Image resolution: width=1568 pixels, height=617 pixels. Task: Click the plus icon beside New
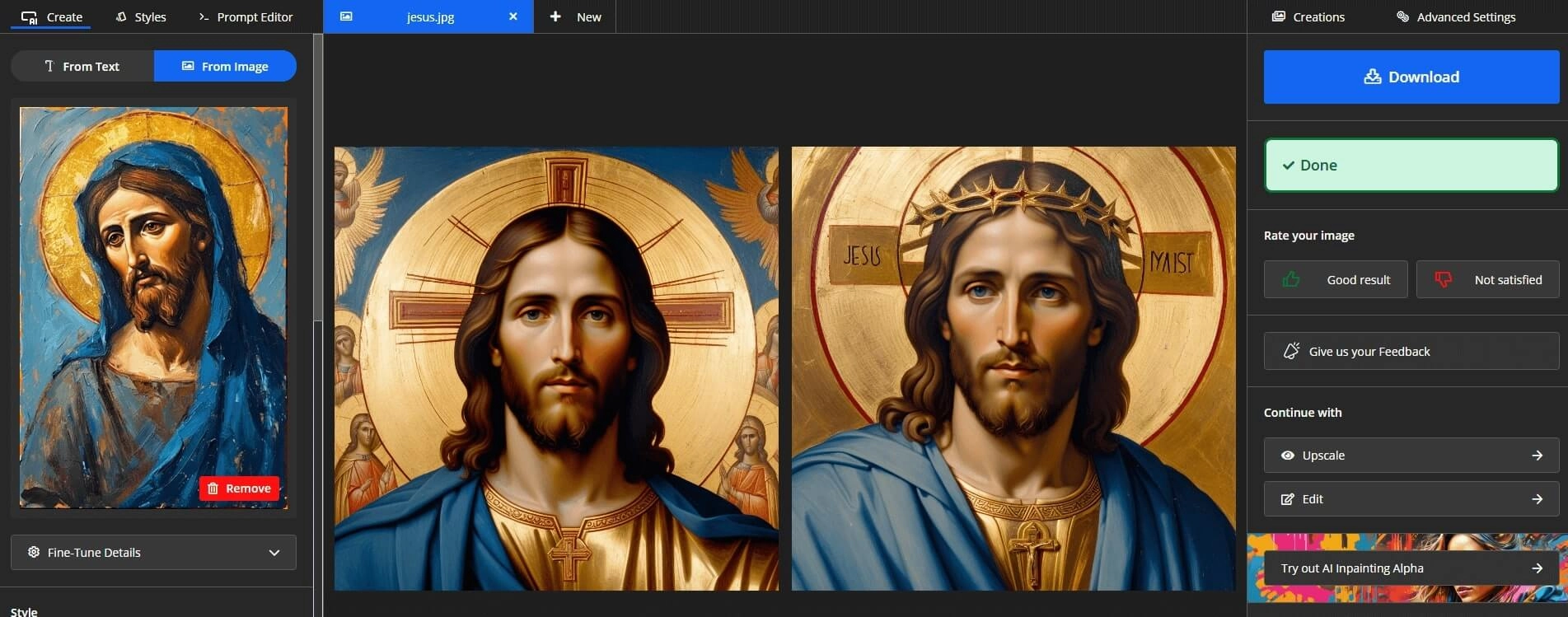point(555,16)
